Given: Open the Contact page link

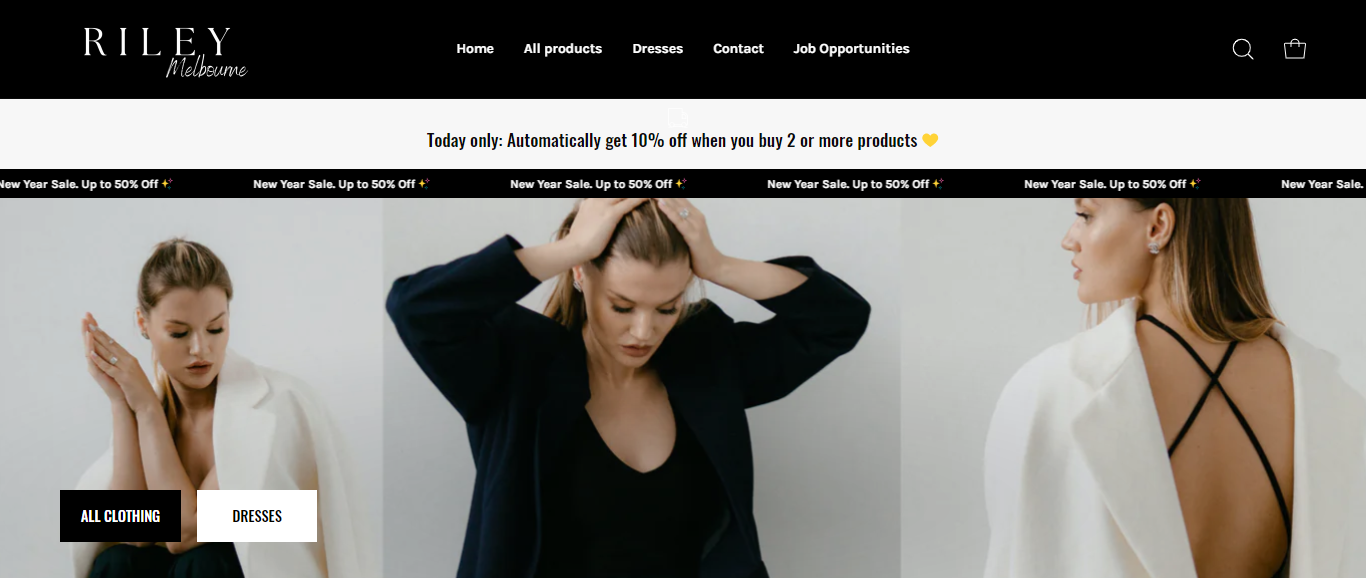Looking at the screenshot, I should click(738, 48).
